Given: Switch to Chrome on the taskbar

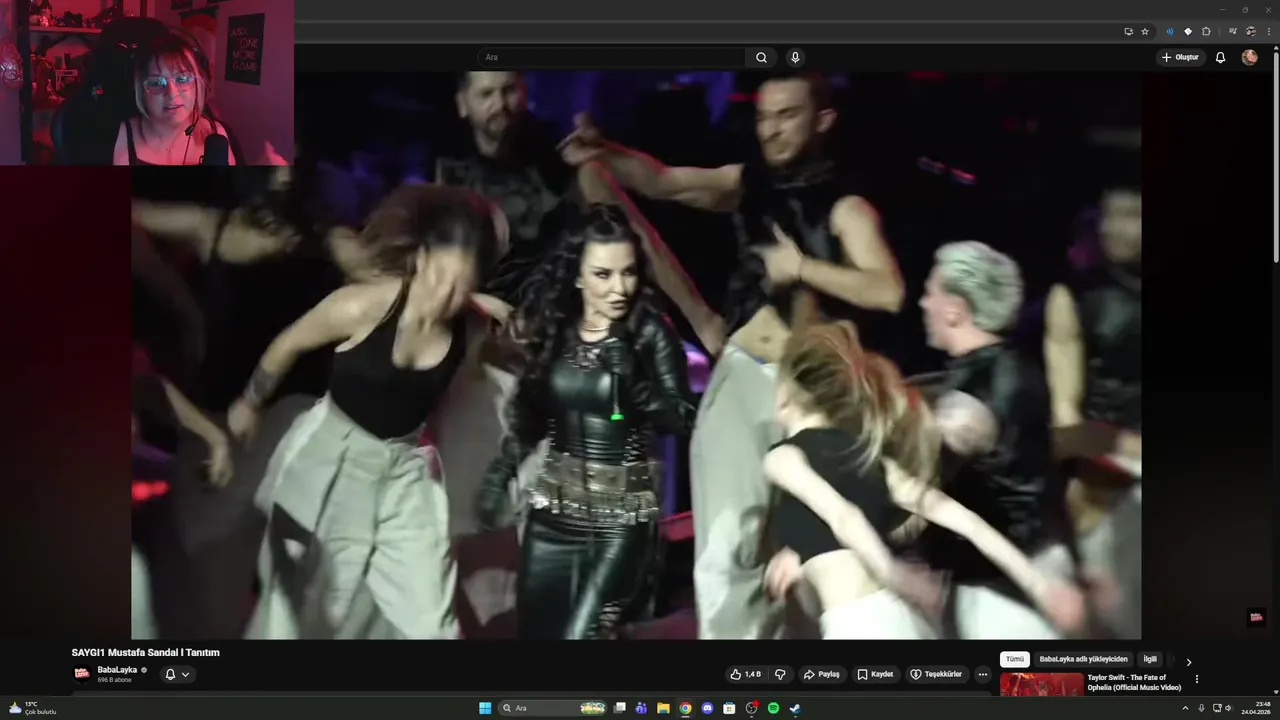Looking at the screenshot, I should pyautogui.click(x=685, y=708).
